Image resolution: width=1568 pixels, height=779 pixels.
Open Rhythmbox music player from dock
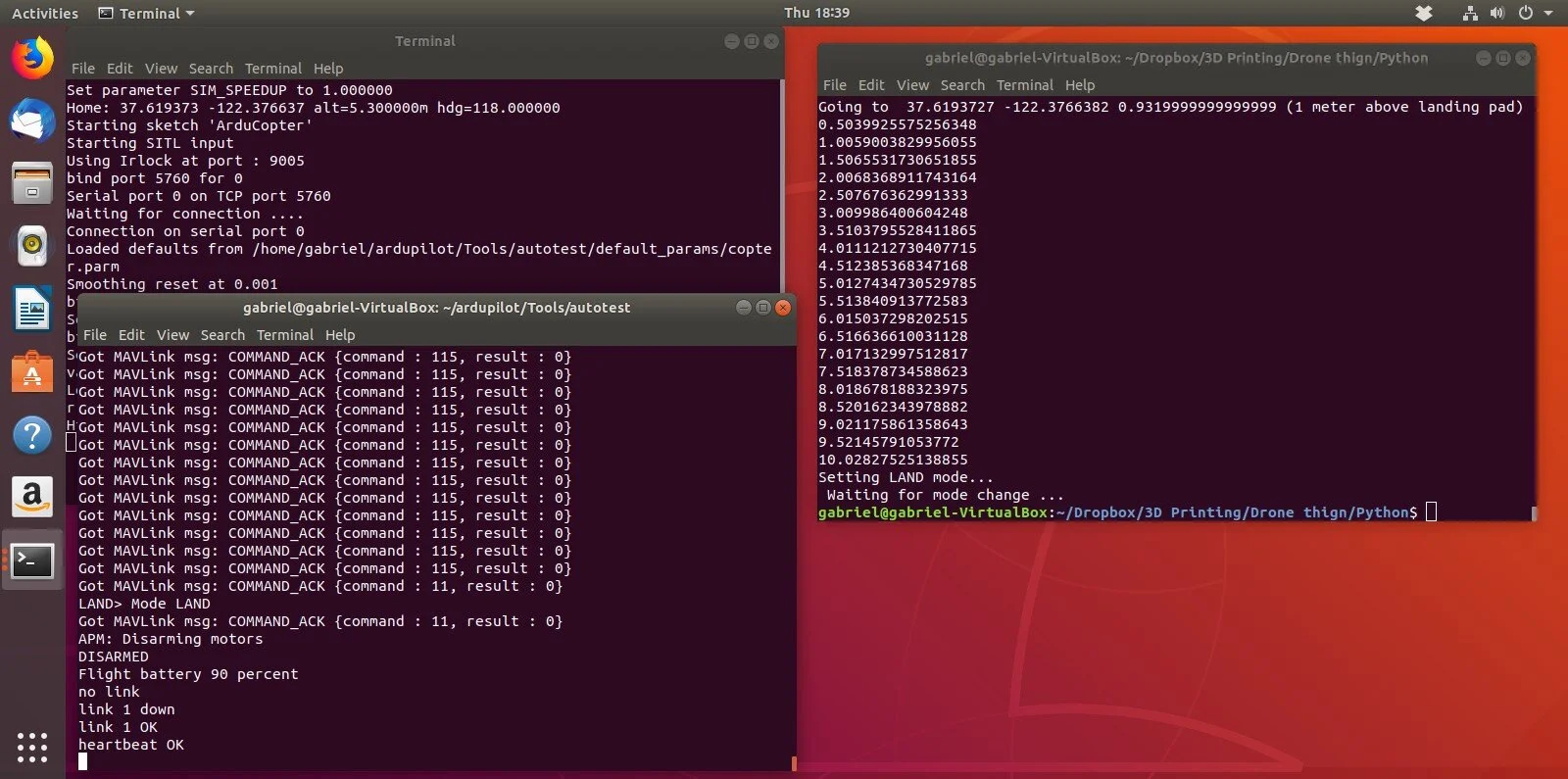pos(32,245)
